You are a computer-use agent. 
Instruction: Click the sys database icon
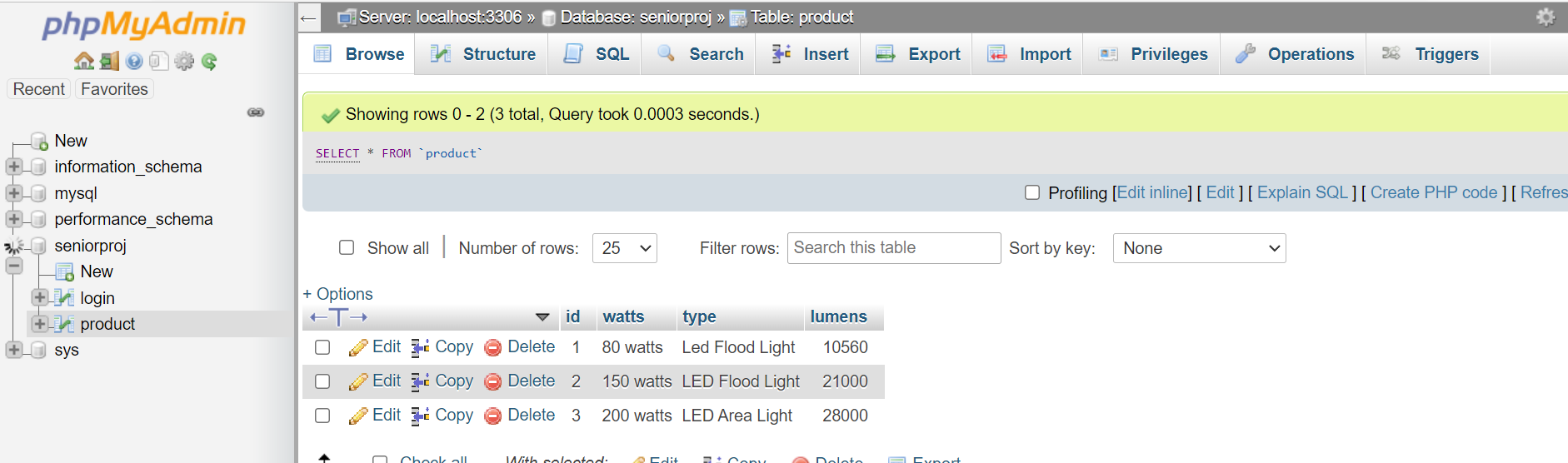tap(38, 350)
